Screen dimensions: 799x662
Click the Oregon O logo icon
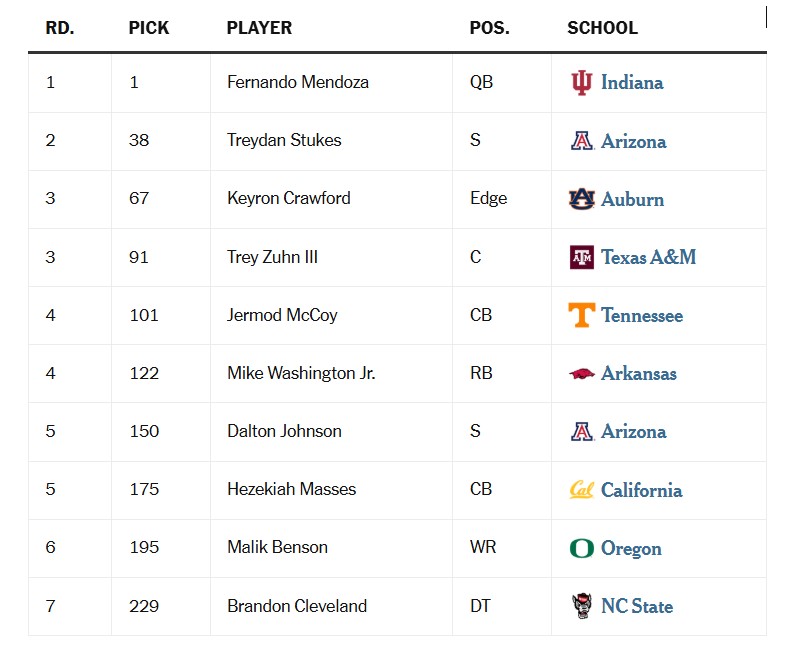(x=581, y=548)
